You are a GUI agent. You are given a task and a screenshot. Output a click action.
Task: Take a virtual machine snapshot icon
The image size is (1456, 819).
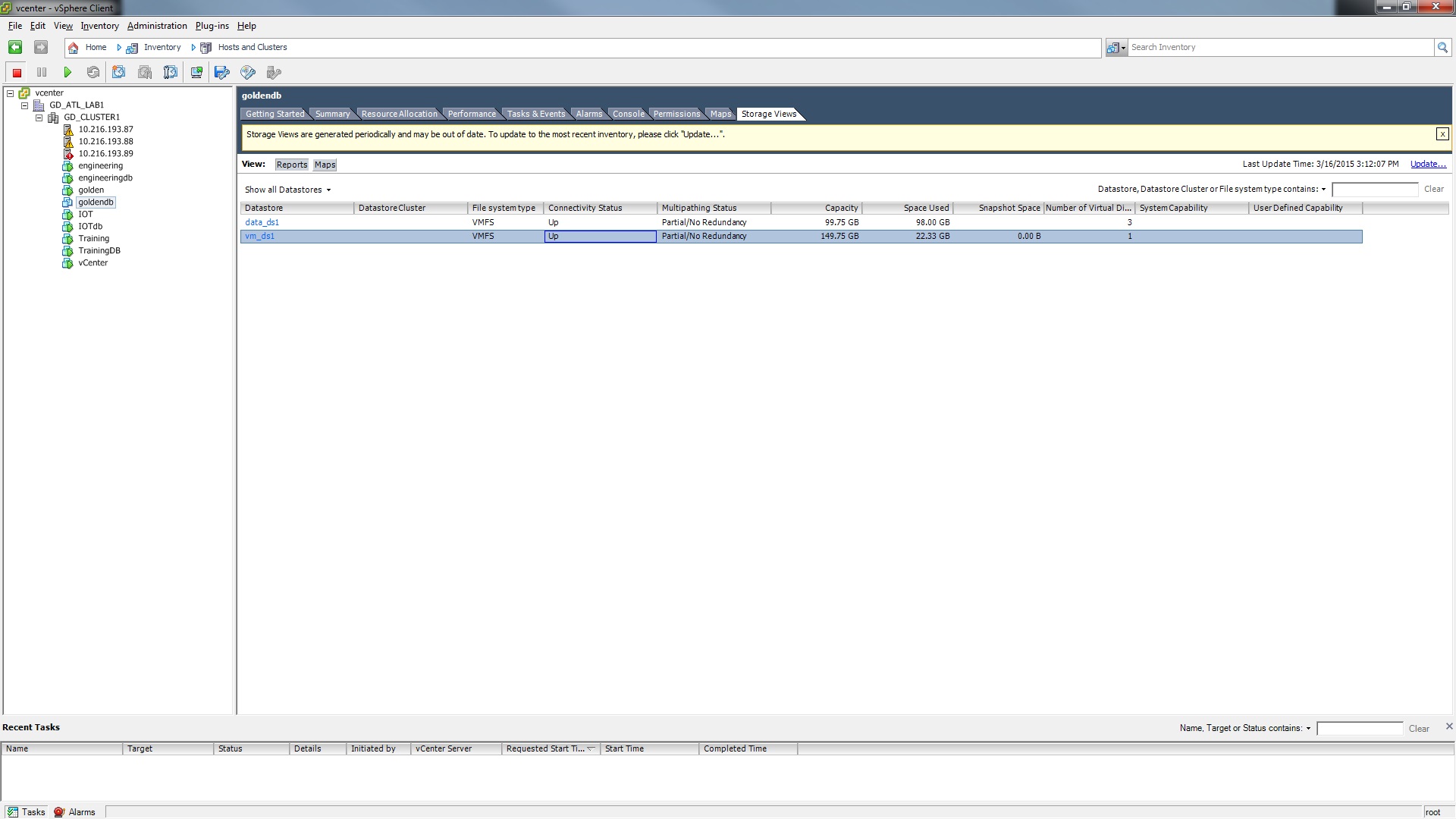119,73
